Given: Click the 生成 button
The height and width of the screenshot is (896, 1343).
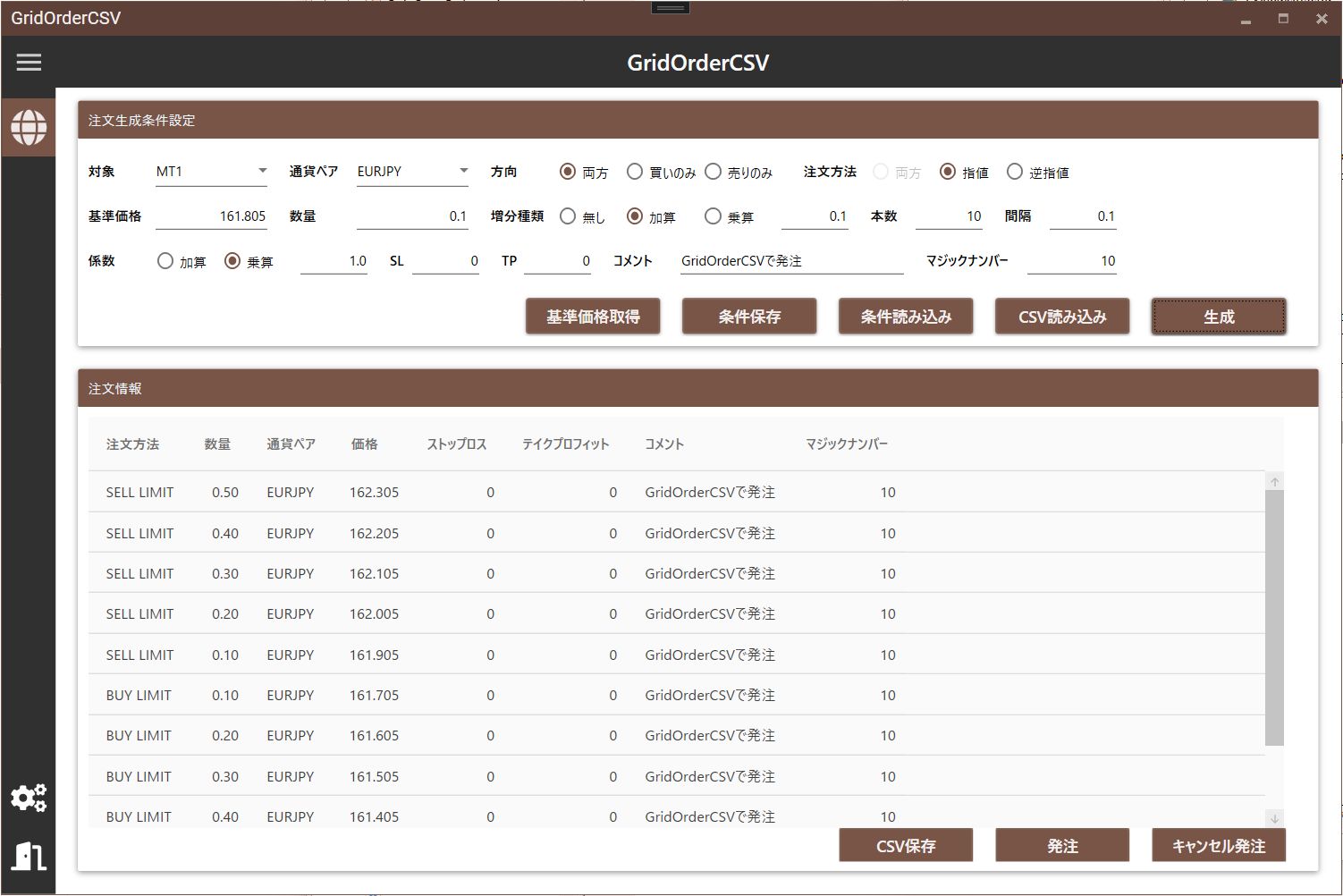Looking at the screenshot, I should pos(1218,317).
